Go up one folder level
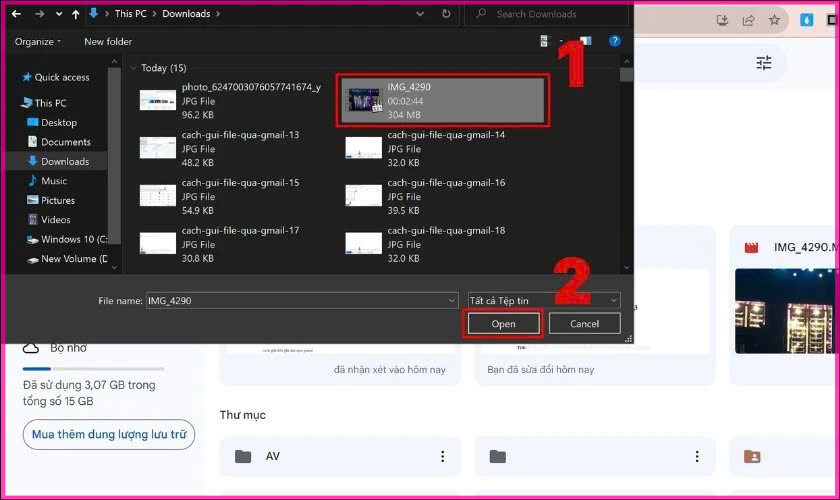This screenshot has width=840, height=500. coord(76,14)
